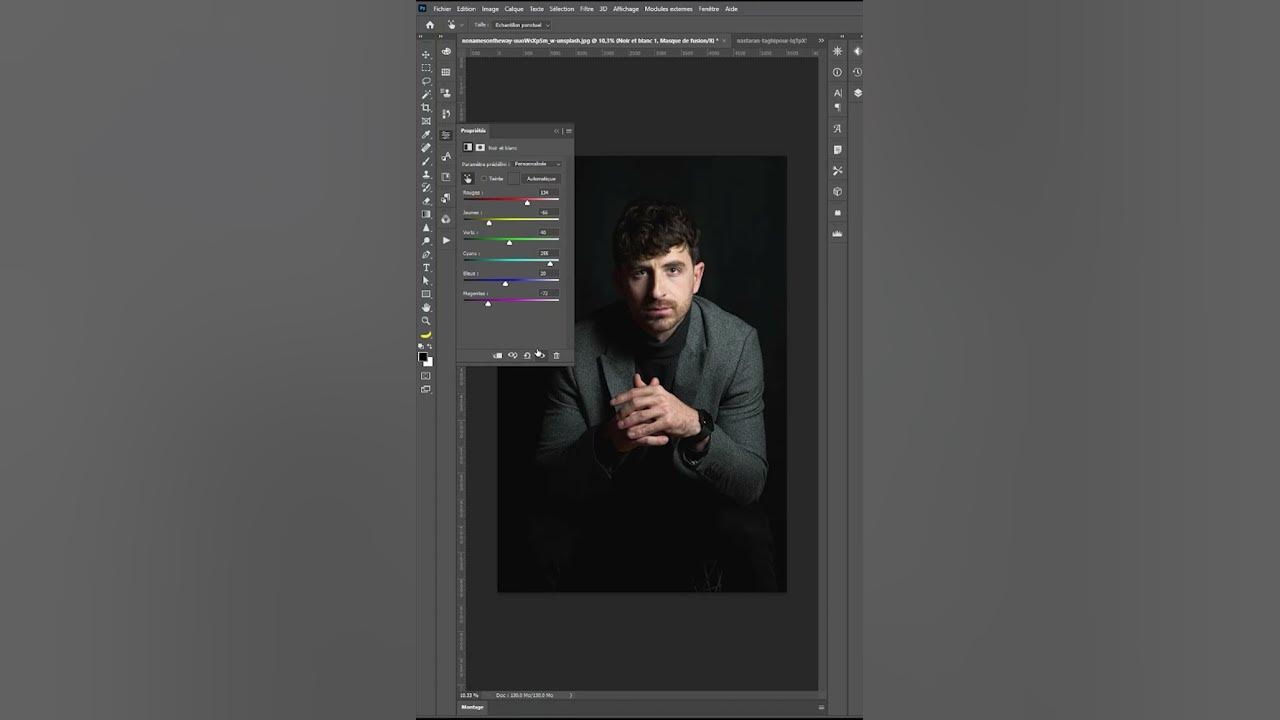The height and width of the screenshot is (720, 1280).
Task: Select the Zoom magnifier tool
Action: (x=426, y=321)
